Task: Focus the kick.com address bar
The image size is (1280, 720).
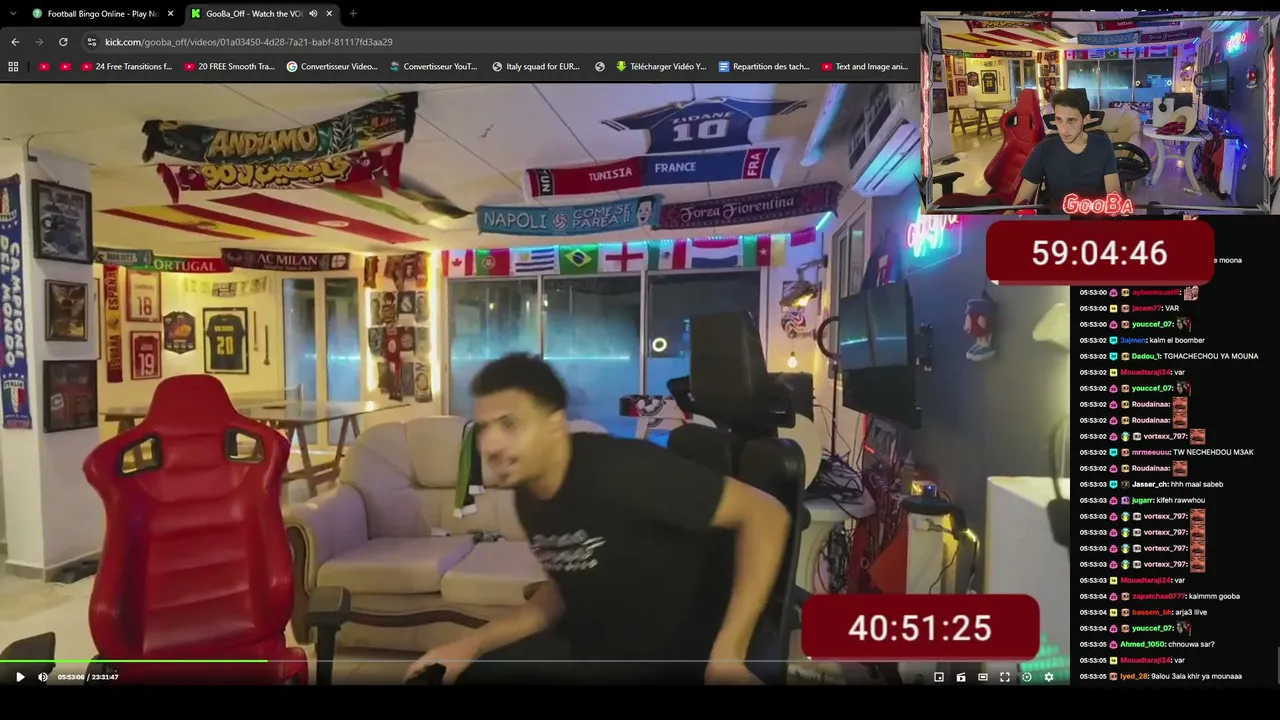Action: click(500, 42)
